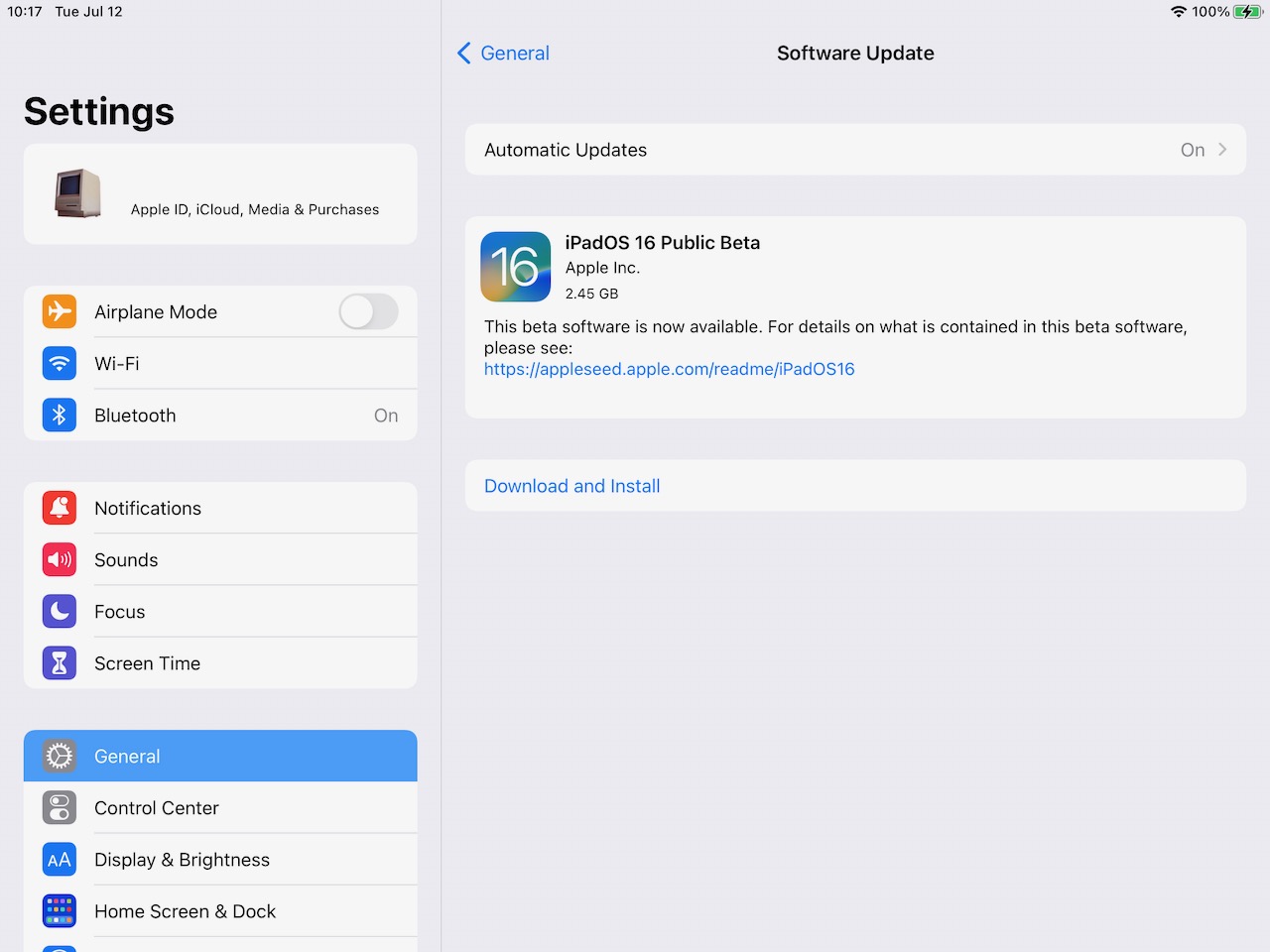1270x952 pixels.
Task: Tap the Tue Jul 12 date
Action: (88, 12)
